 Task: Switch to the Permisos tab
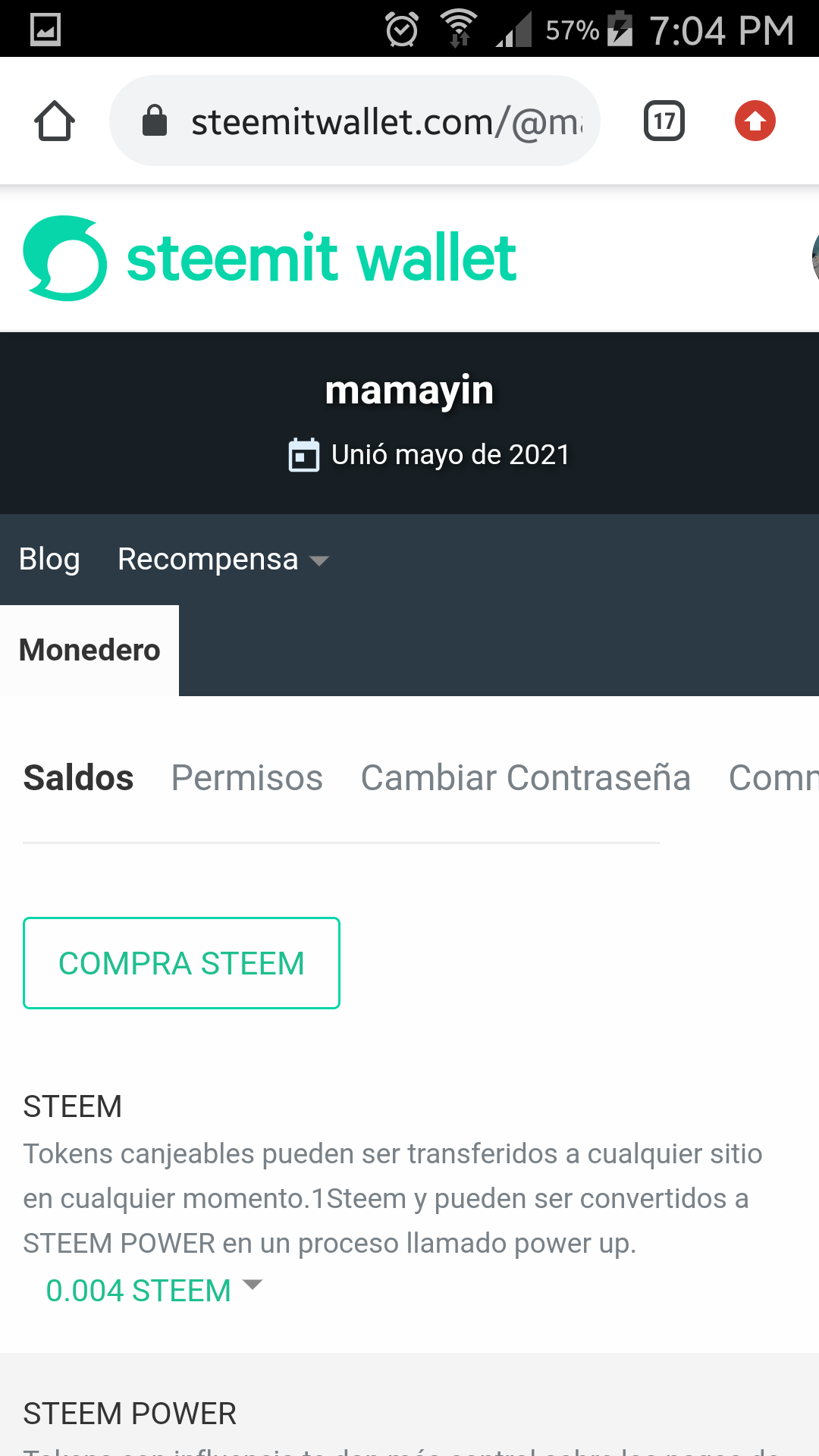pyautogui.click(x=247, y=777)
